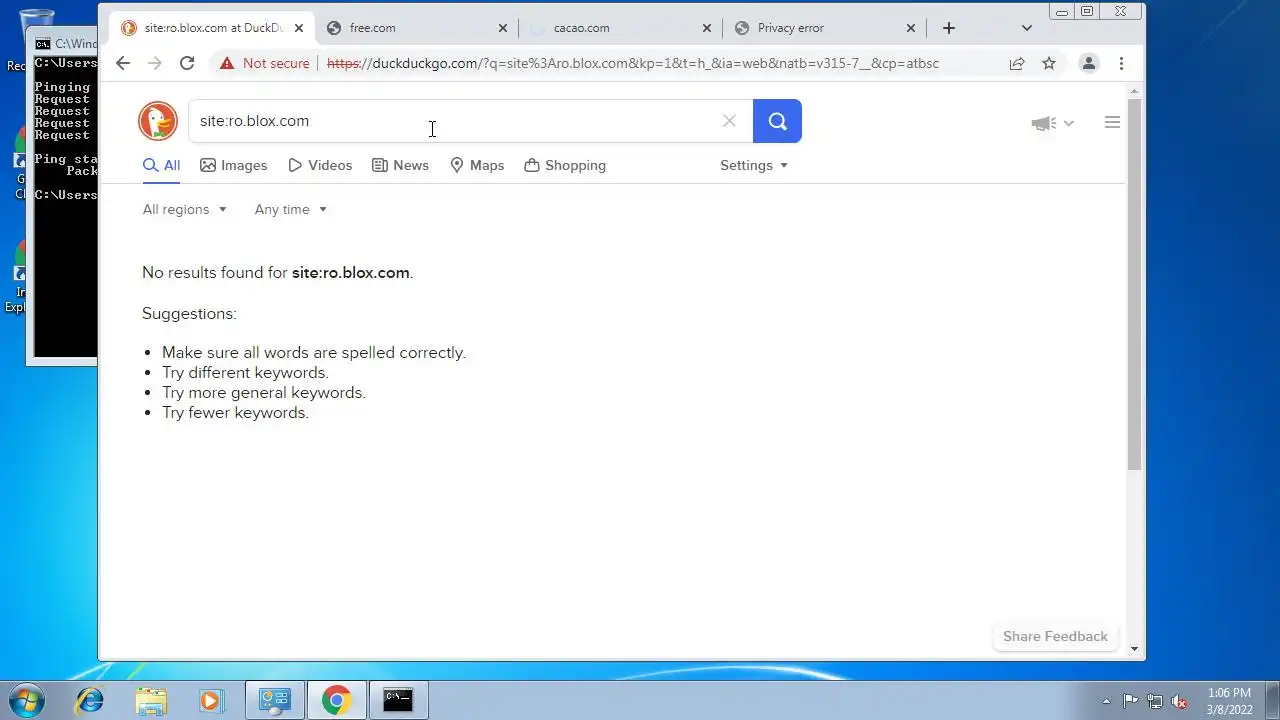Click the taskbar clock showing 1:06 PM
The height and width of the screenshot is (720, 1280).
point(1229,701)
